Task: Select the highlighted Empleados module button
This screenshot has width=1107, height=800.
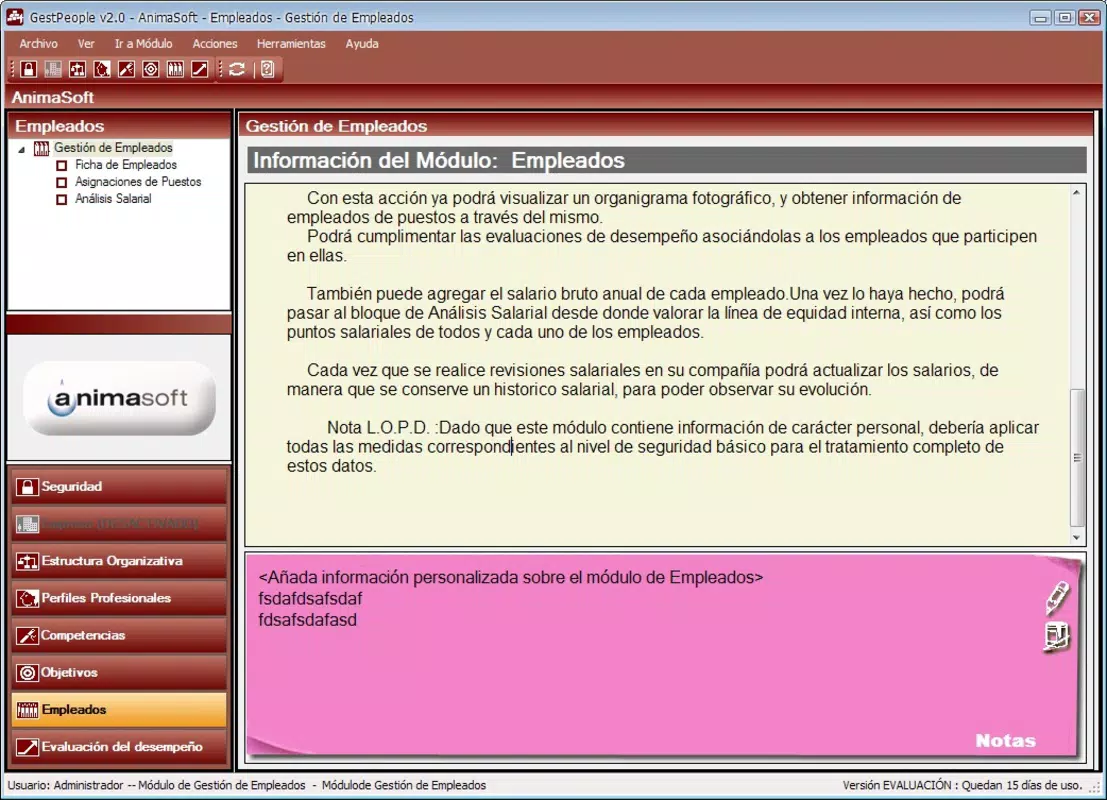Action: pos(119,710)
